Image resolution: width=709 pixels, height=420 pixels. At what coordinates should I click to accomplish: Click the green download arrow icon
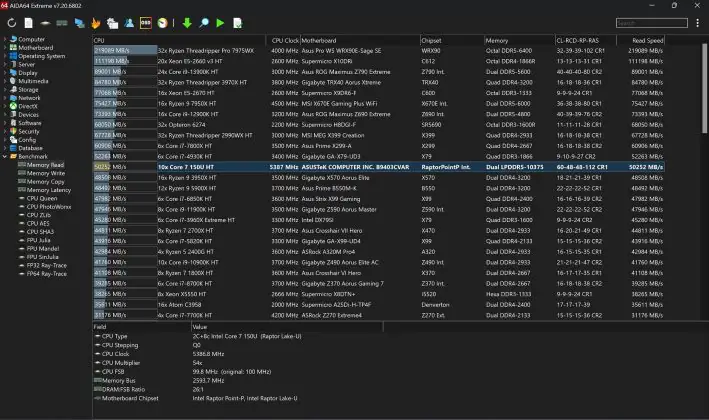click(187, 23)
